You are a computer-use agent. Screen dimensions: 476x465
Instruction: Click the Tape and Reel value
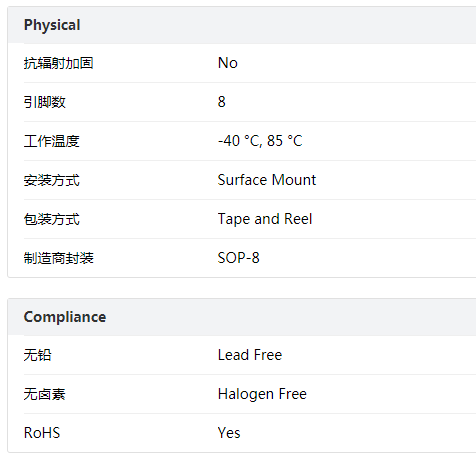265,219
